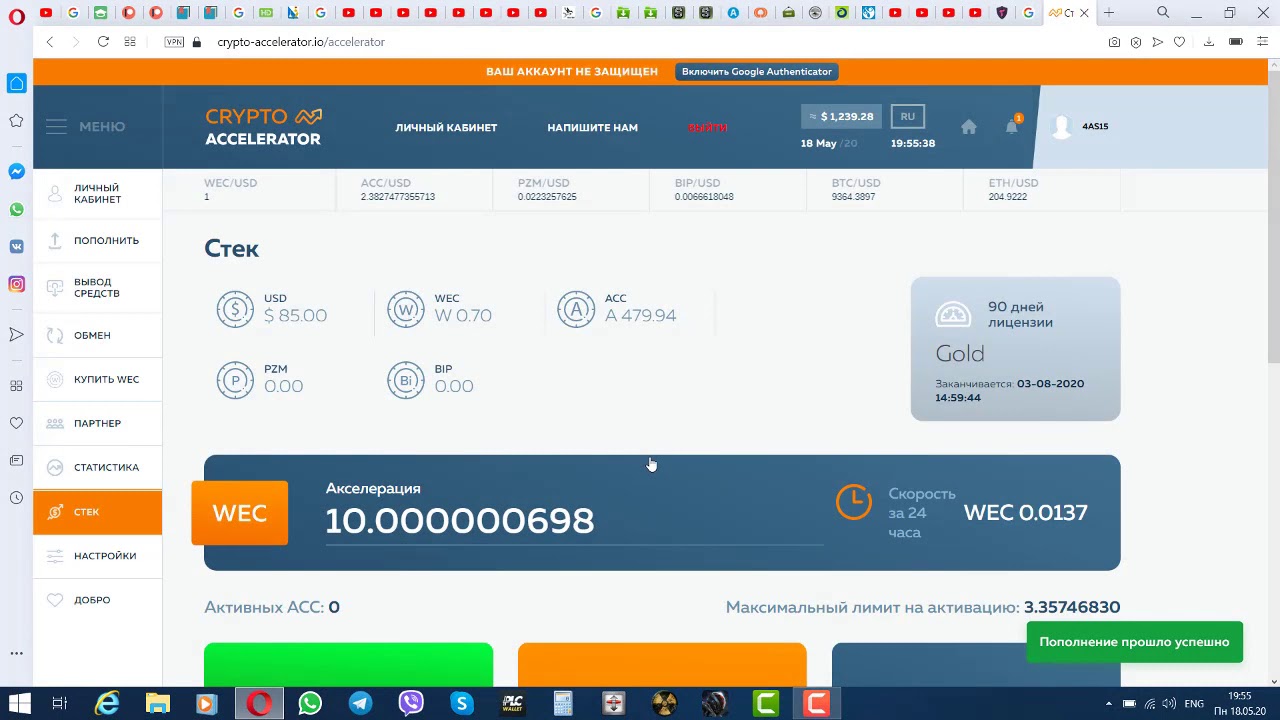Open Opera sidebar three-dots setup

[16, 653]
